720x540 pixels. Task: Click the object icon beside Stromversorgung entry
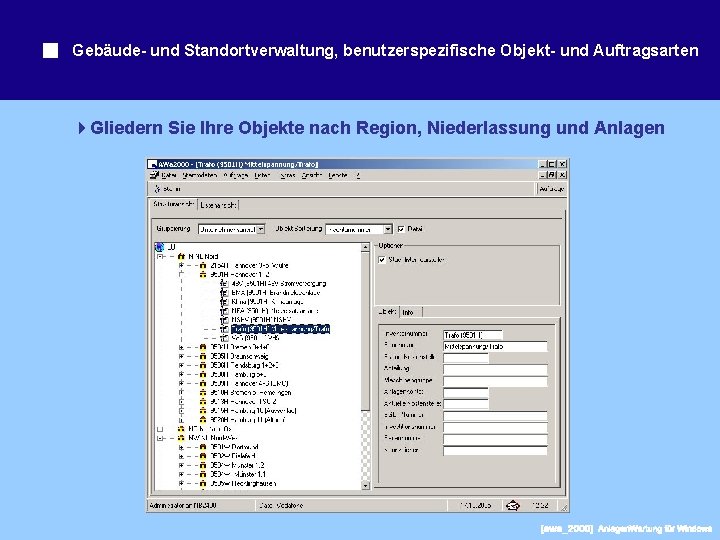[224, 283]
